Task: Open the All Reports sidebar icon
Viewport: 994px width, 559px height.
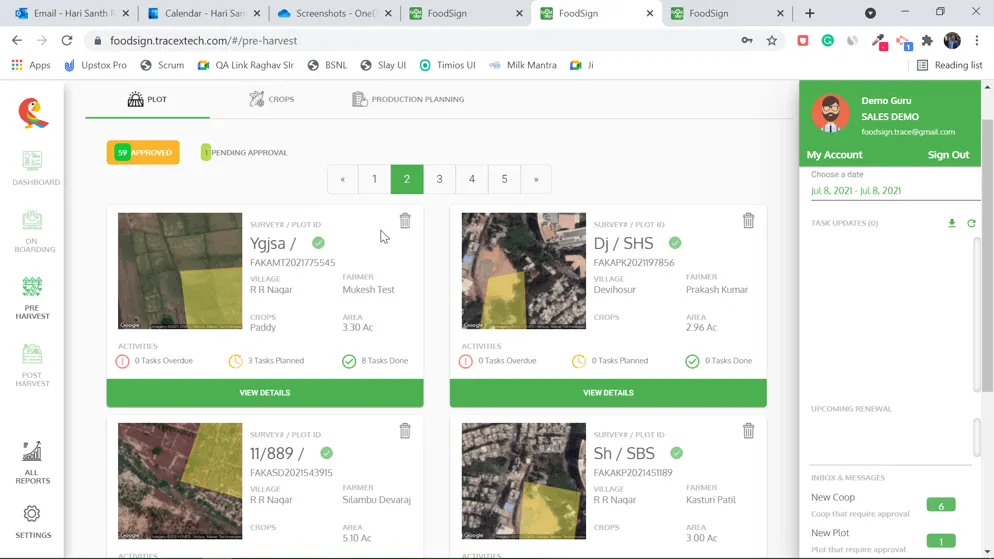Action: click(x=32, y=463)
